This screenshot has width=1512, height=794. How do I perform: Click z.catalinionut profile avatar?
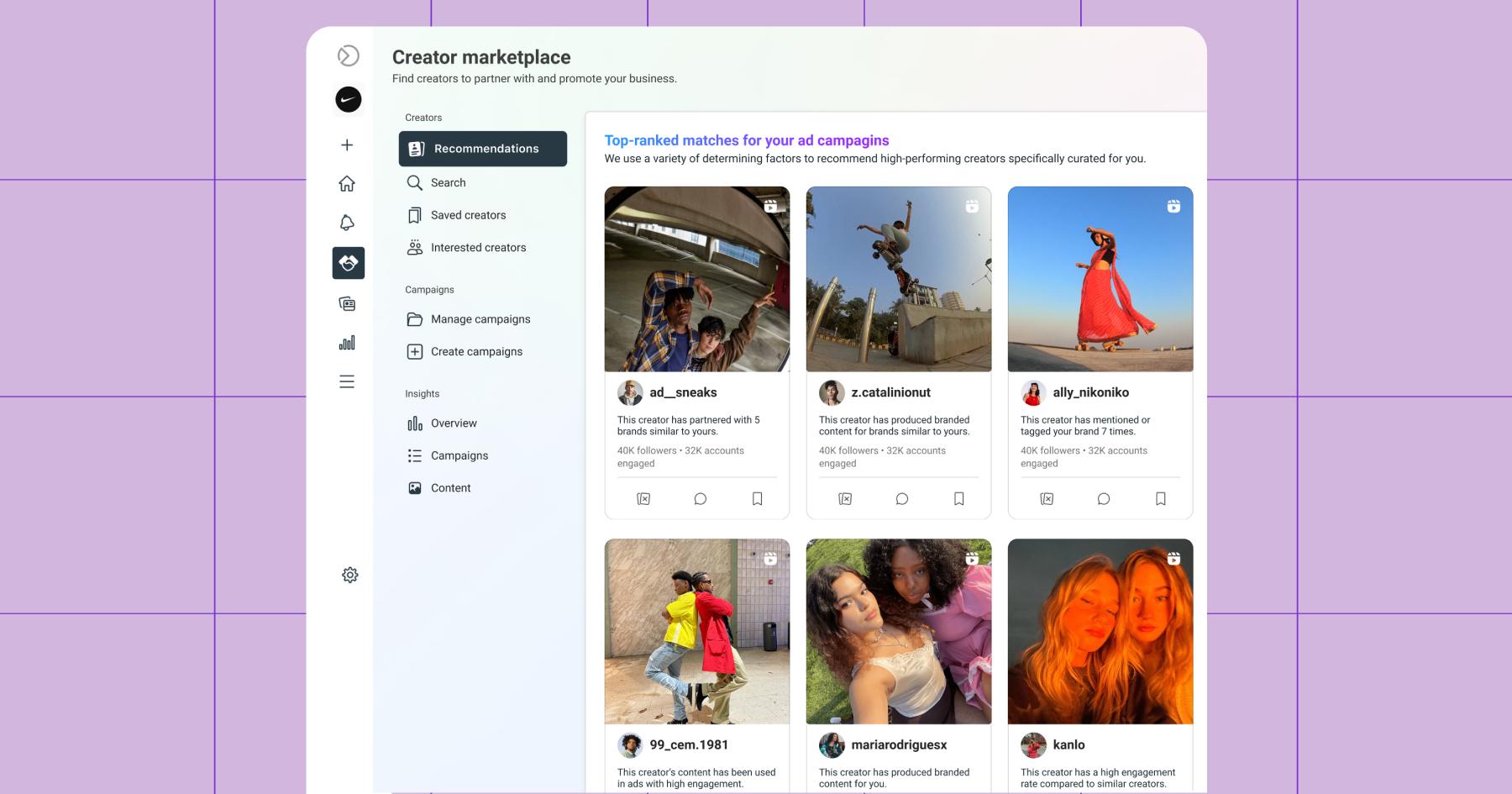click(832, 392)
